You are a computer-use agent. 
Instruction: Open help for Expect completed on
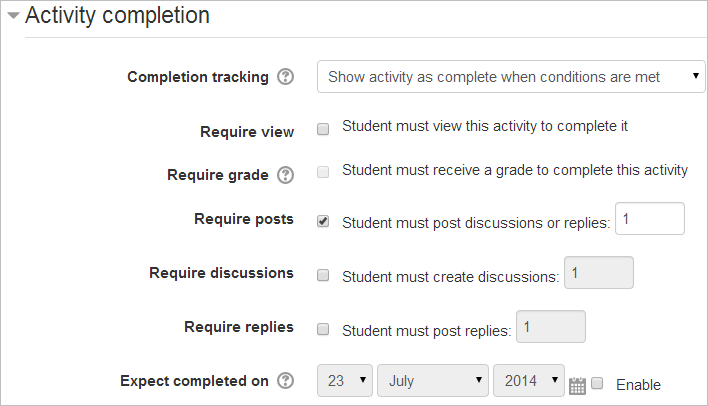point(285,381)
